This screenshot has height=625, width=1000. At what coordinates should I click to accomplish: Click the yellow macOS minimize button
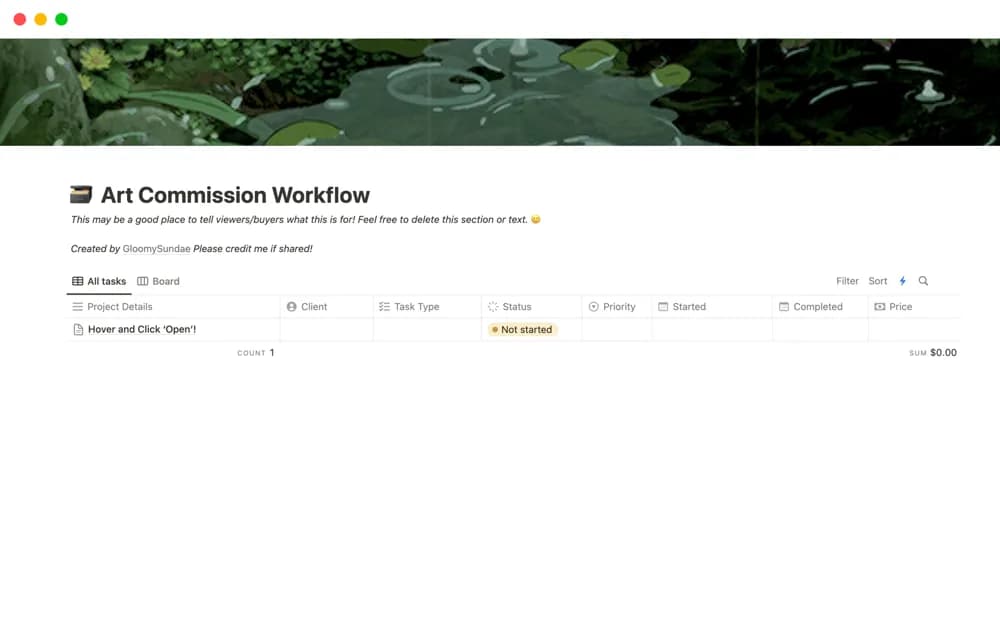point(40,19)
